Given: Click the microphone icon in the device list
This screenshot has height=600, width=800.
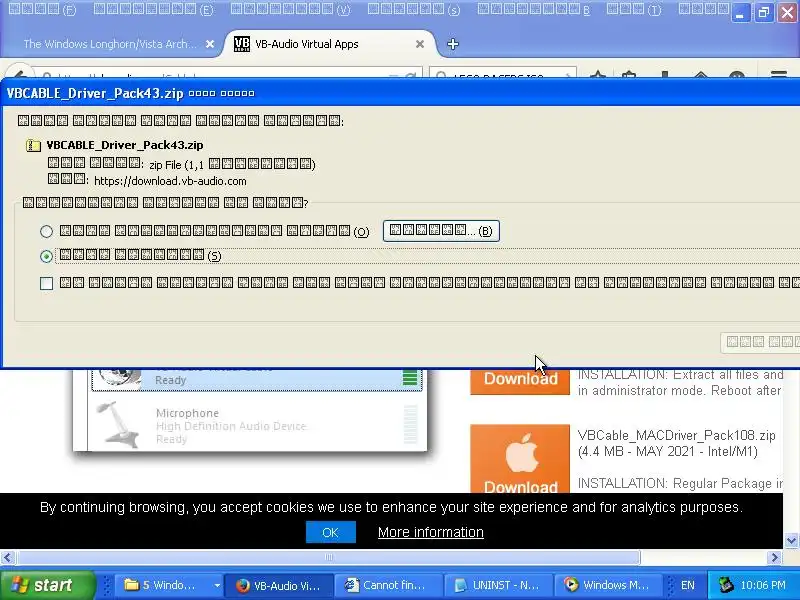Looking at the screenshot, I should tap(118, 424).
